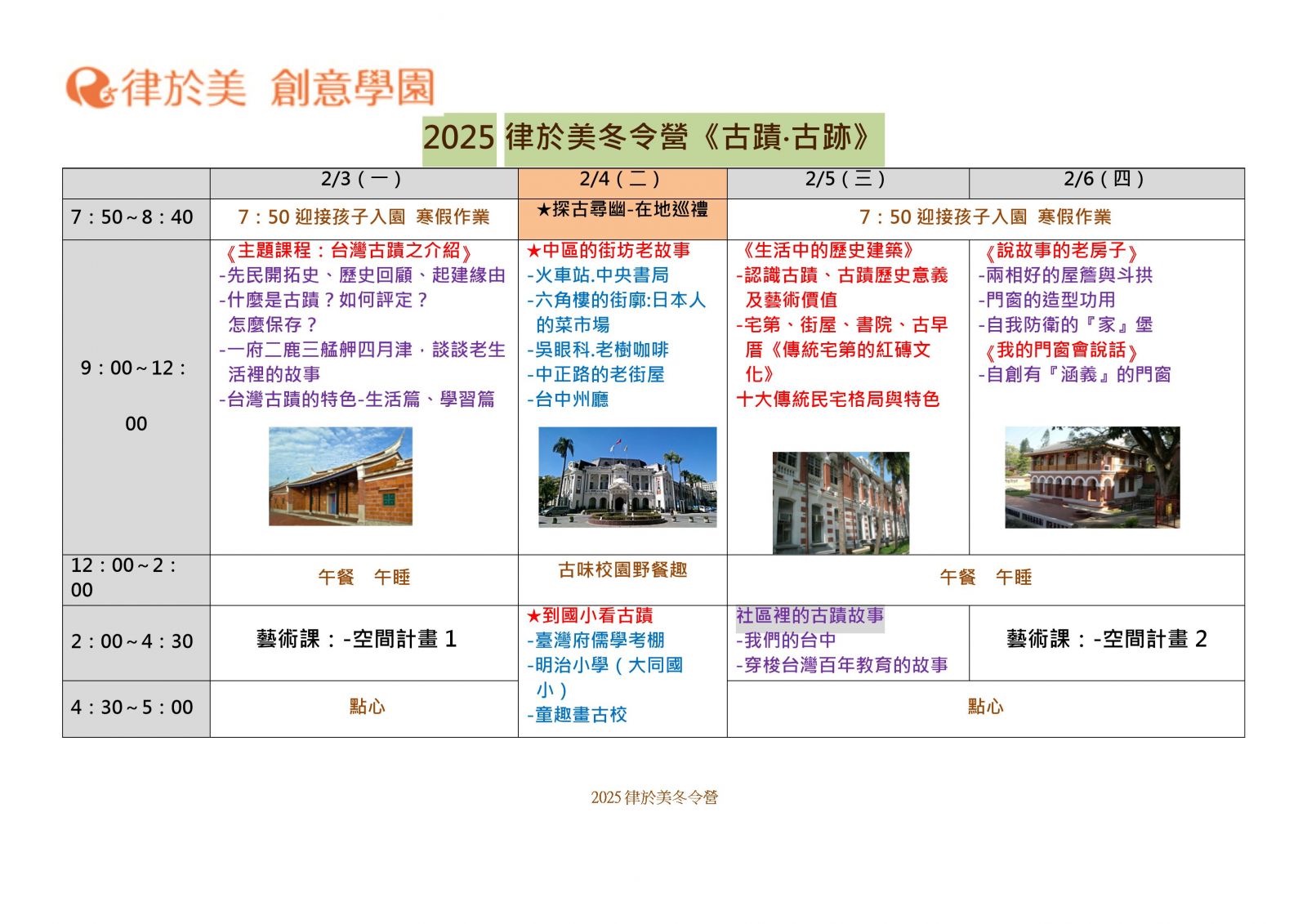Click the highlighted 社區裡的古蹟故事 text

810,616
